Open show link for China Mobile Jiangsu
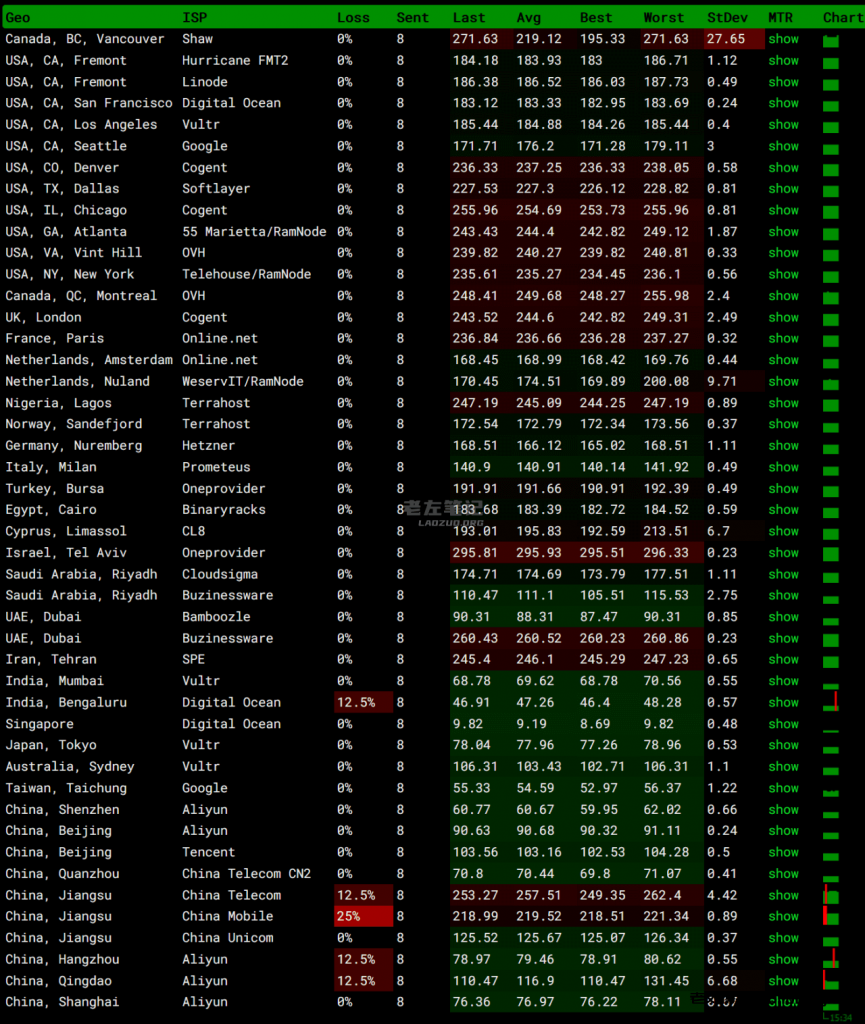The image size is (865, 1024). coord(783,916)
